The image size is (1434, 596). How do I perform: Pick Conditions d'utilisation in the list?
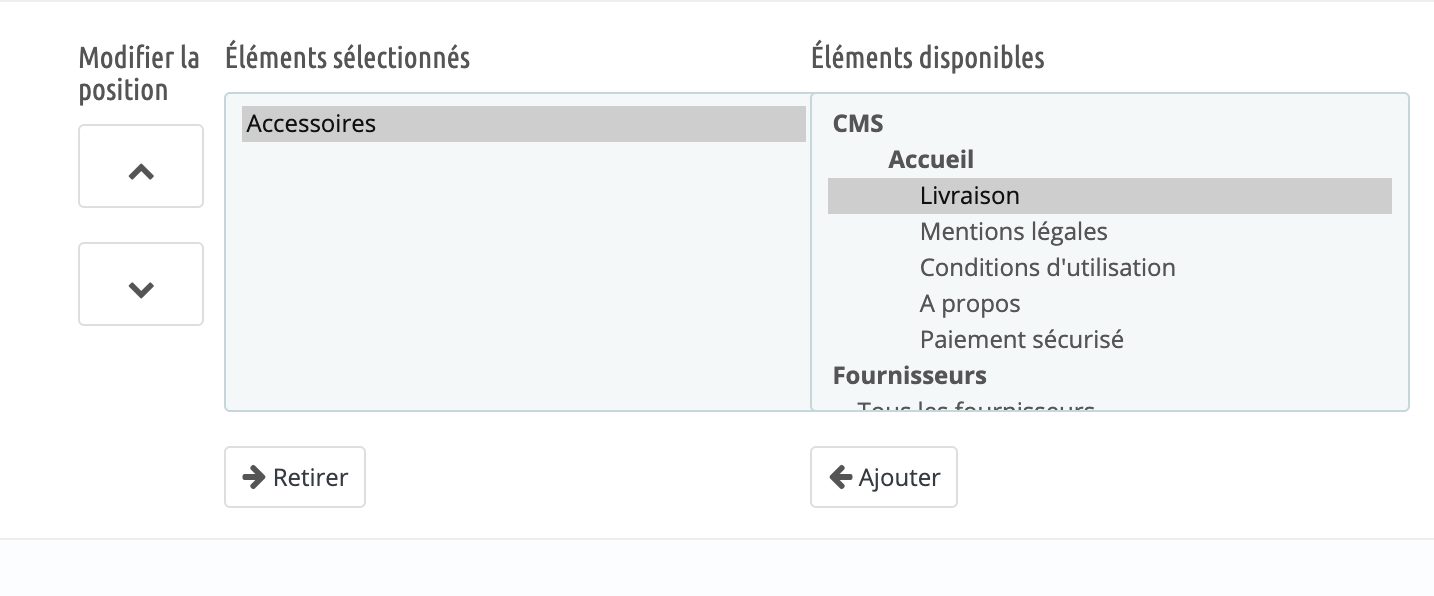pos(1047,268)
